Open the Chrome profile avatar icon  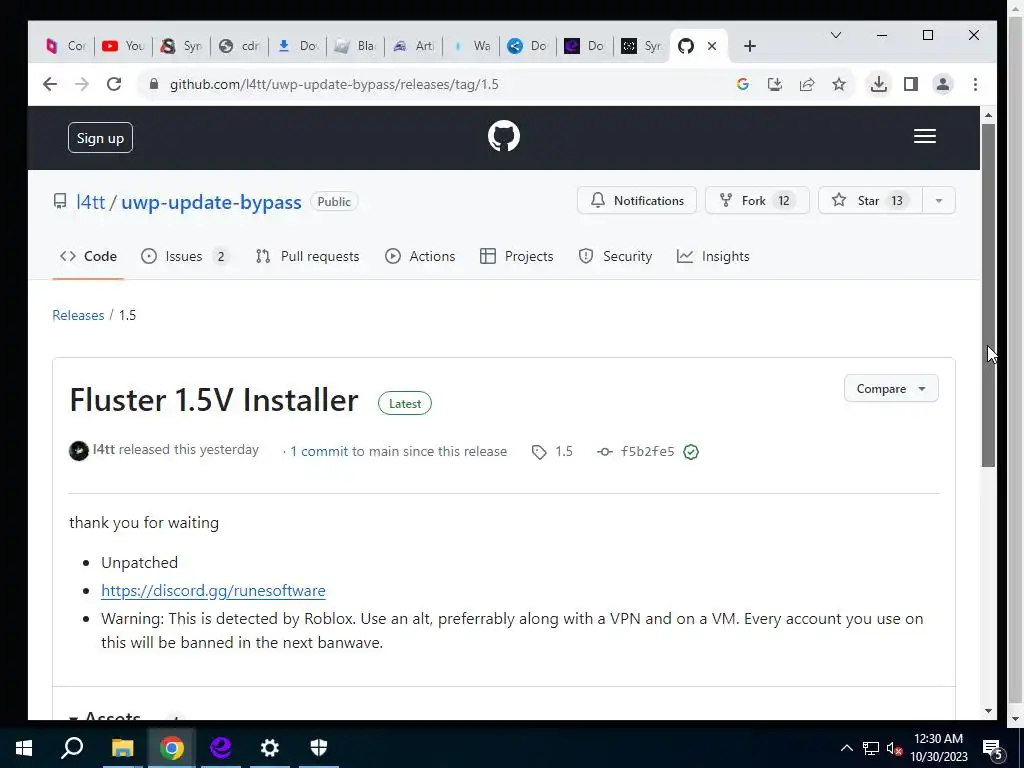(x=942, y=84)
